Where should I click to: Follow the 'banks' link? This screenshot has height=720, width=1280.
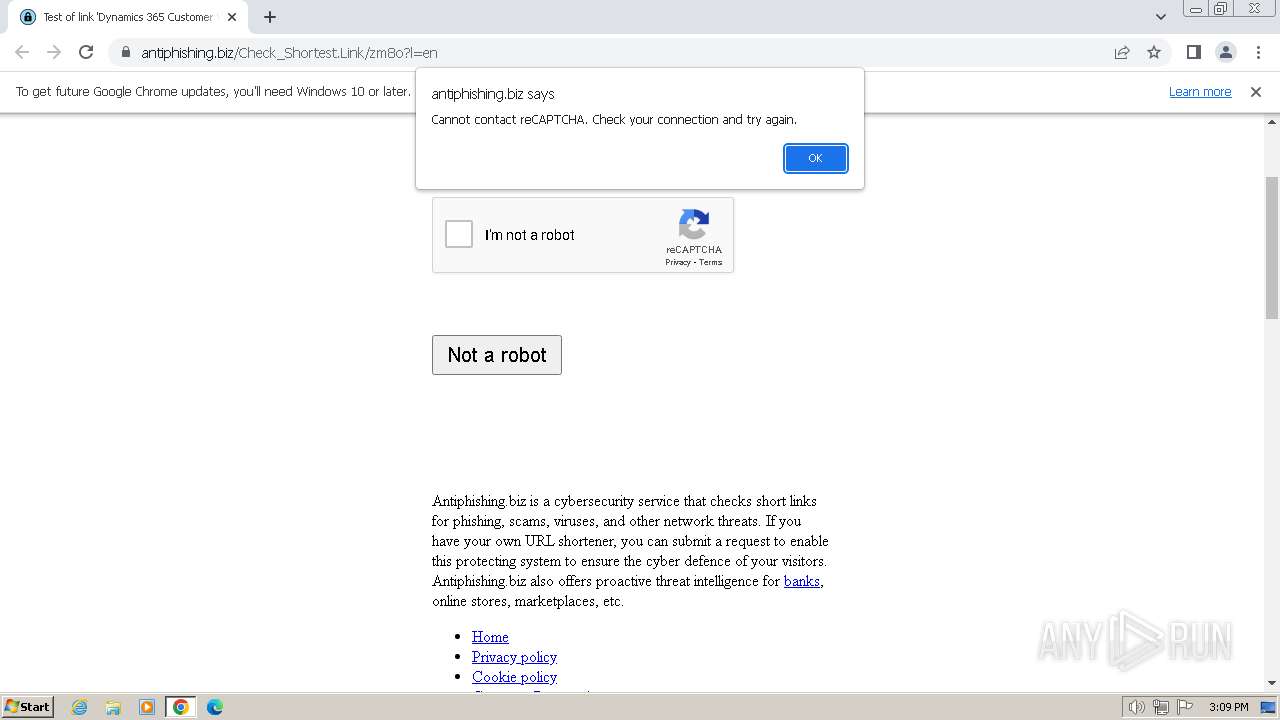click(802, 581)
